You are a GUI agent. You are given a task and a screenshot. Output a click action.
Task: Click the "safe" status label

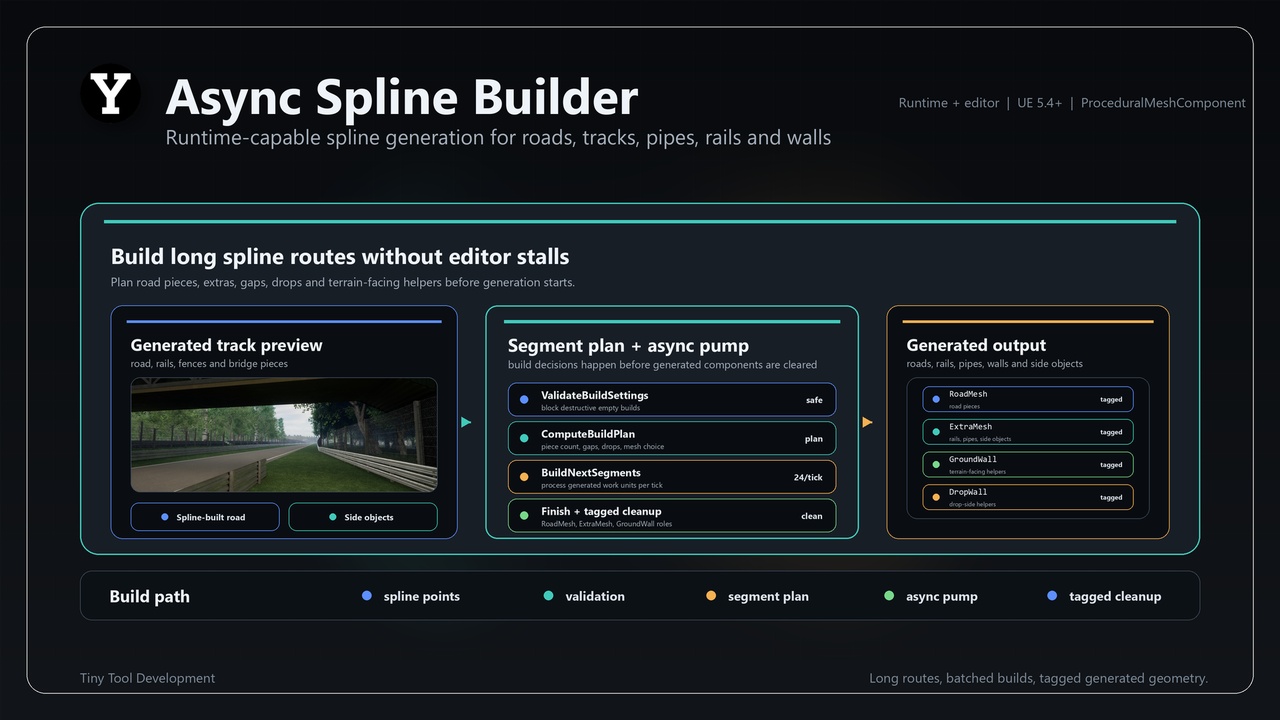pos(814,400)
